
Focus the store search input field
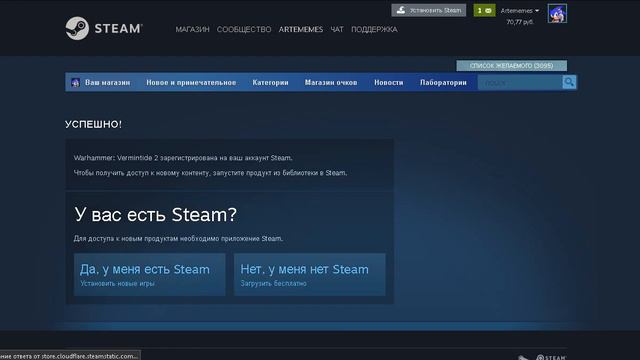click(x=520, y=82)
